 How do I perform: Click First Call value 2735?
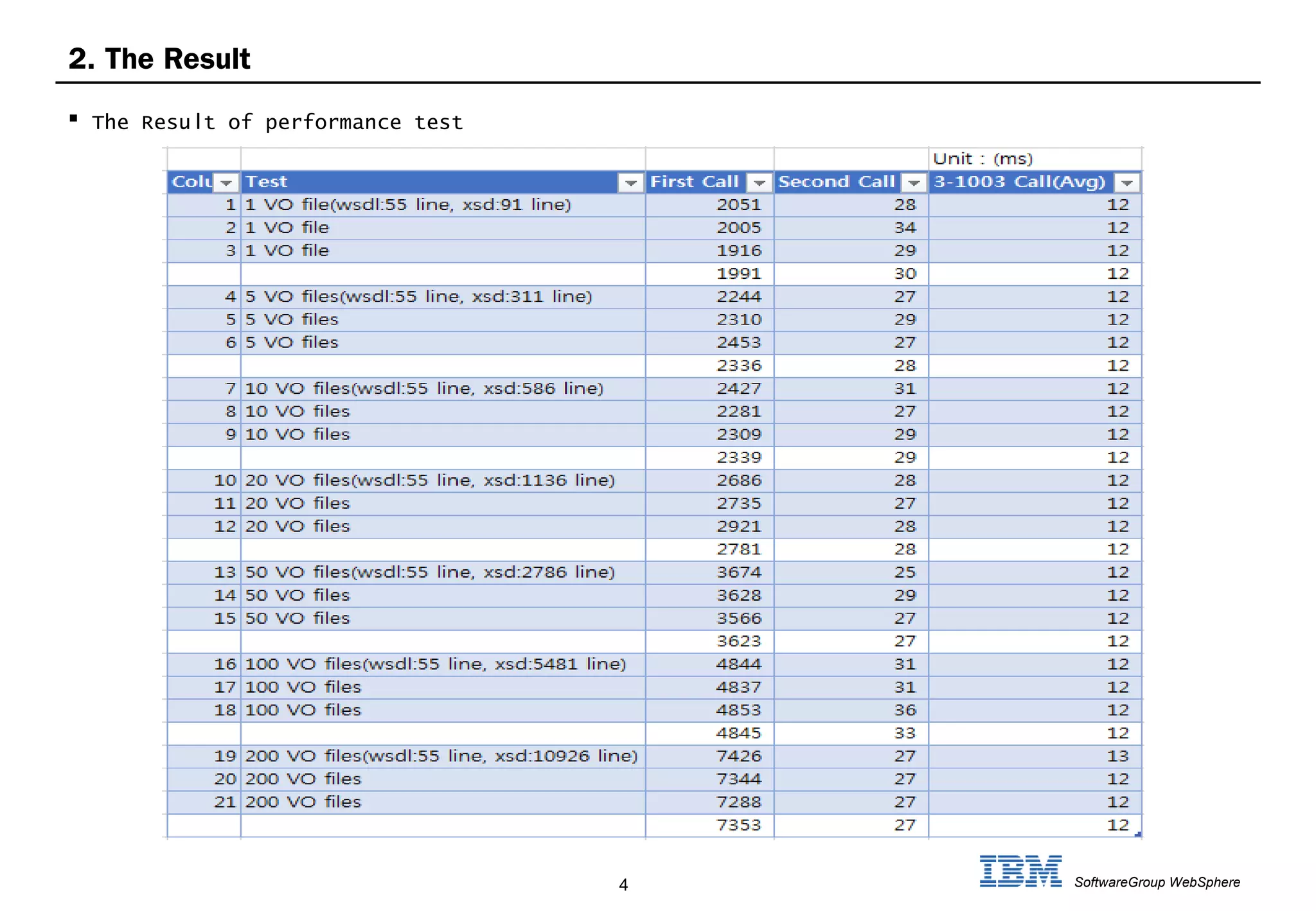pyautogui.click(x=710, y=504)
